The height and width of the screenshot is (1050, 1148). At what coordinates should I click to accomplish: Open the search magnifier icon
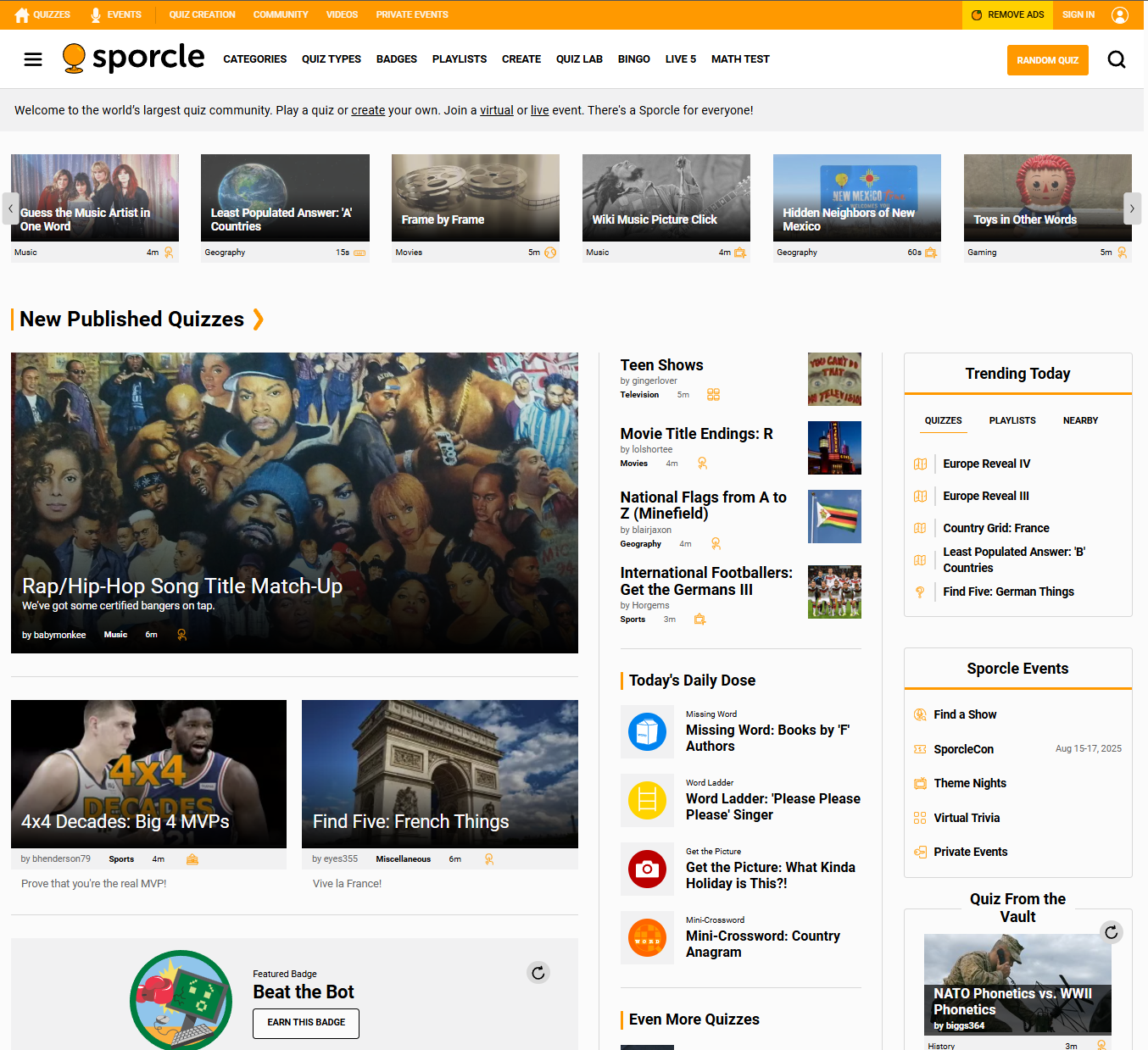1117,59
